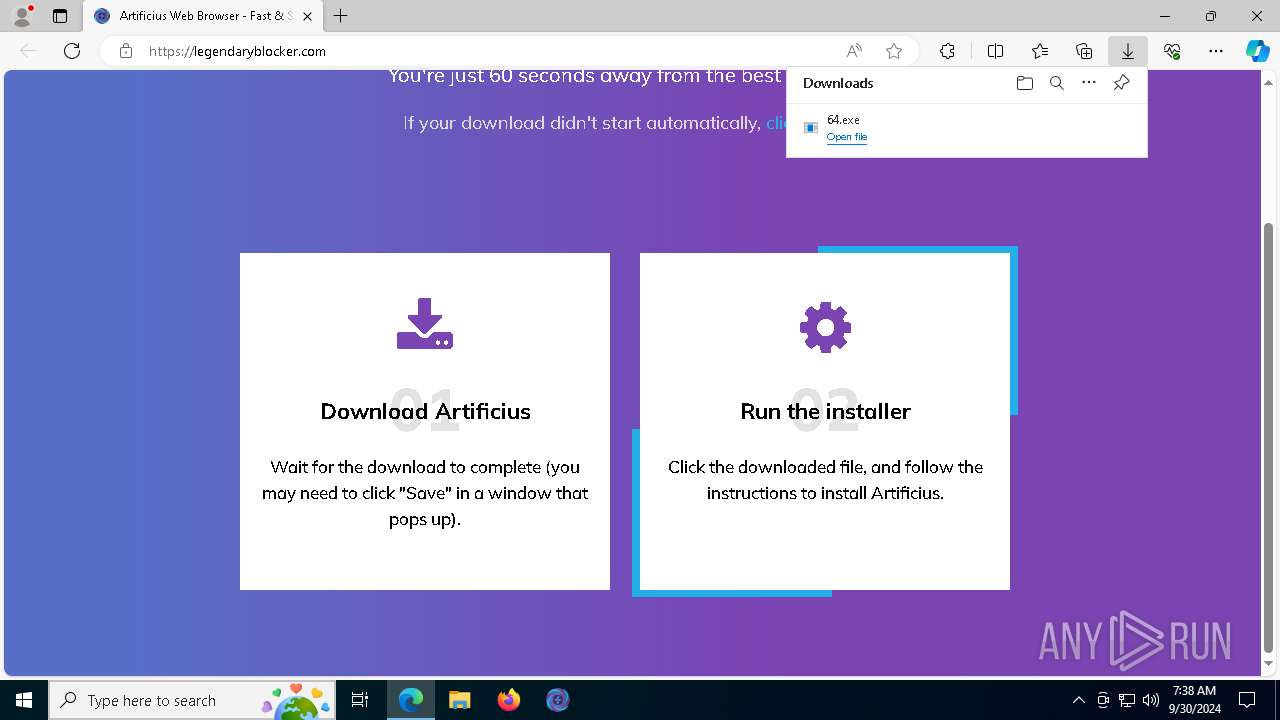Open Collections icon
Viewport: 1280px width, 720px height.
click(x=1084, y=51)
